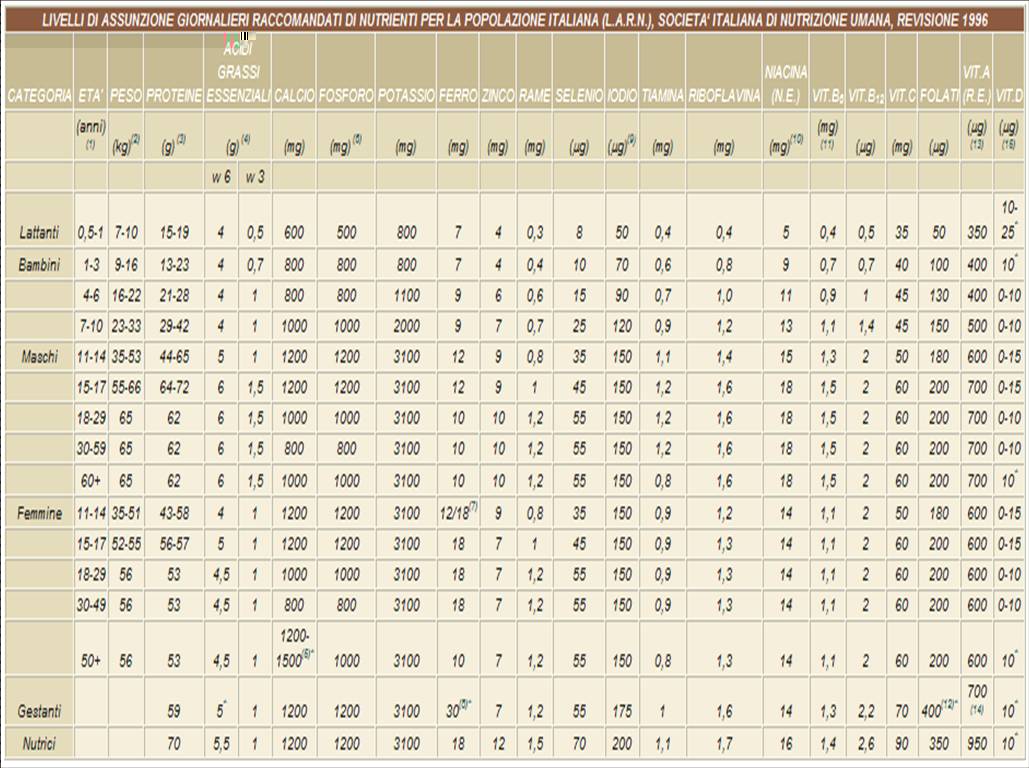Click the 12/18 iron value cell
Screen dimensions: 1029x768
[457, 512]
